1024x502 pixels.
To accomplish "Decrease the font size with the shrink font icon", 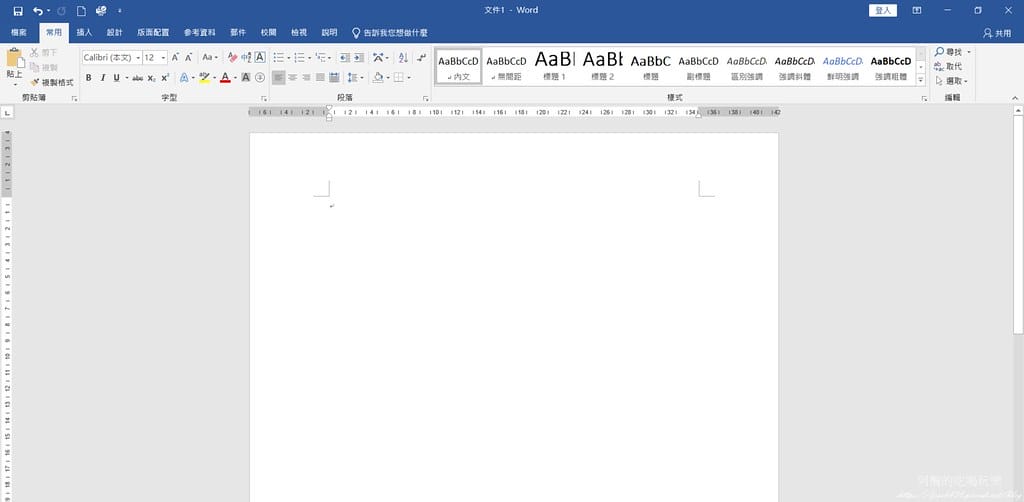I will tap(189, 57).
